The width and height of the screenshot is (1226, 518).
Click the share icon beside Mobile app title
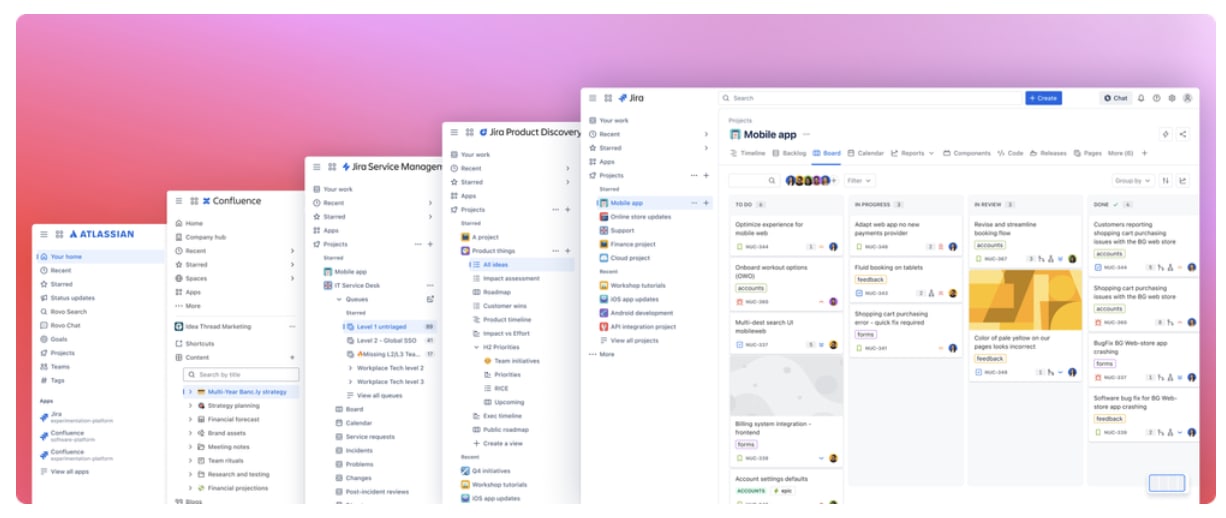tap(1182, 134)
